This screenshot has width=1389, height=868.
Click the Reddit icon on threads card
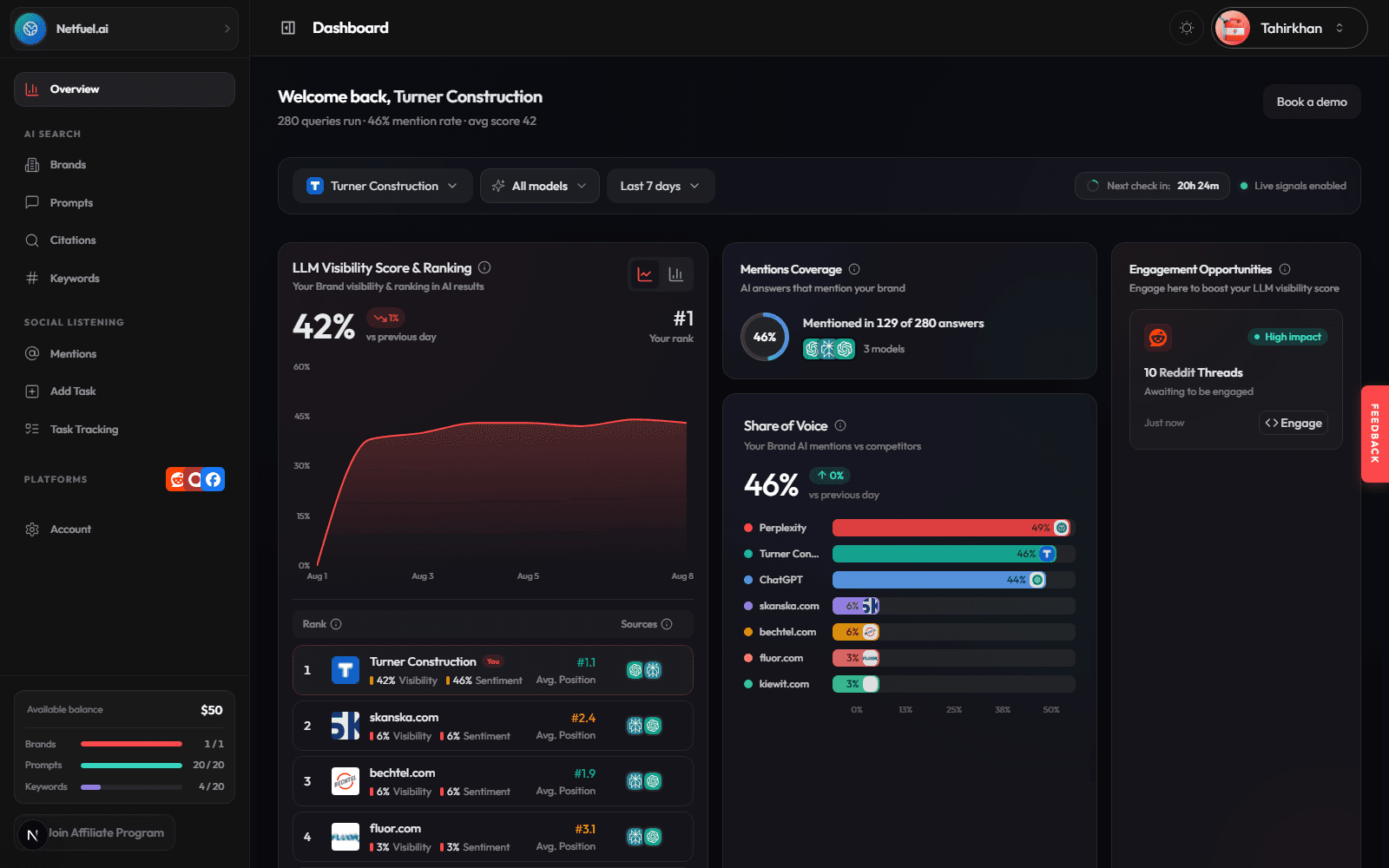coord(1158,338)
